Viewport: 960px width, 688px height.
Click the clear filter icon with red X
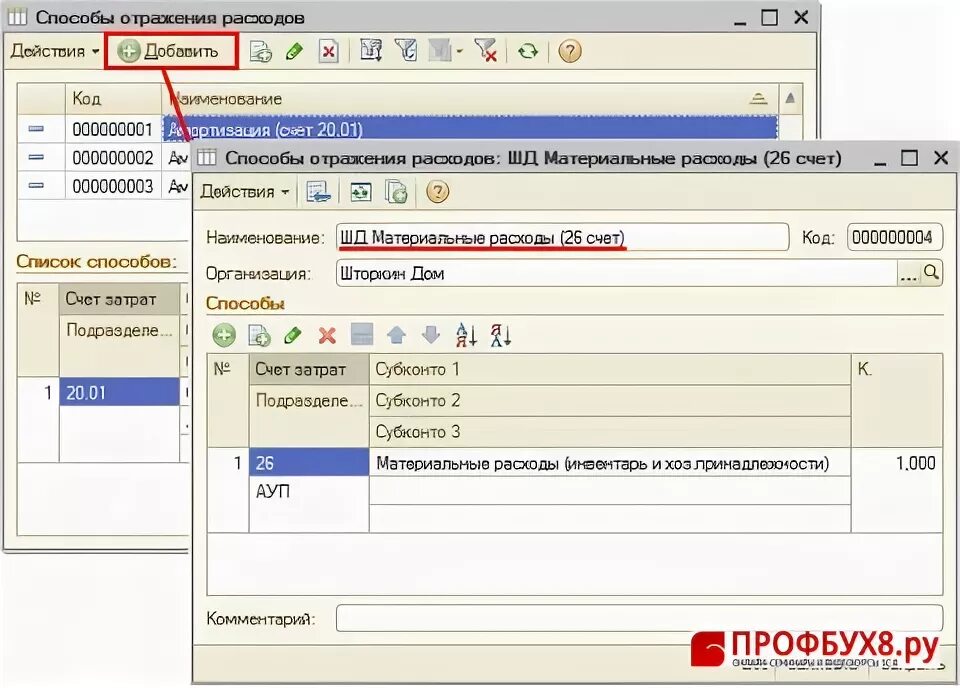point(487,50)
